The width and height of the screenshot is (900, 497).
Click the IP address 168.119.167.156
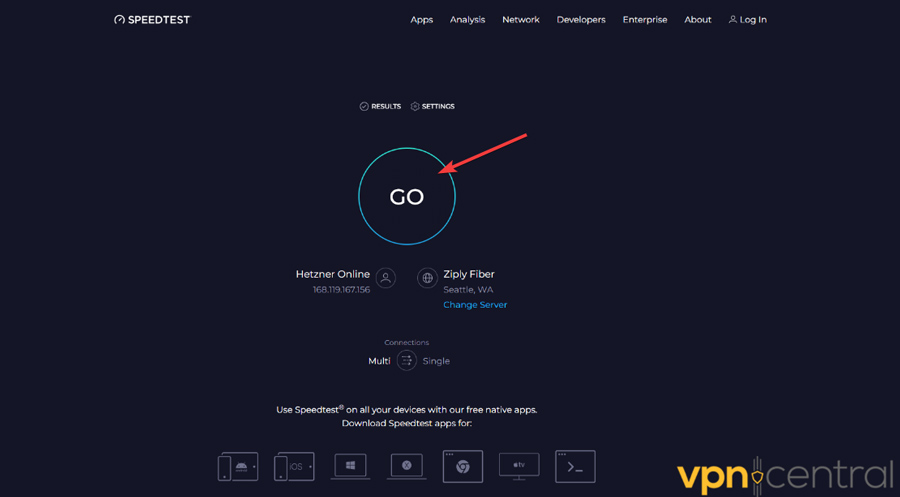tap(341, 290)
